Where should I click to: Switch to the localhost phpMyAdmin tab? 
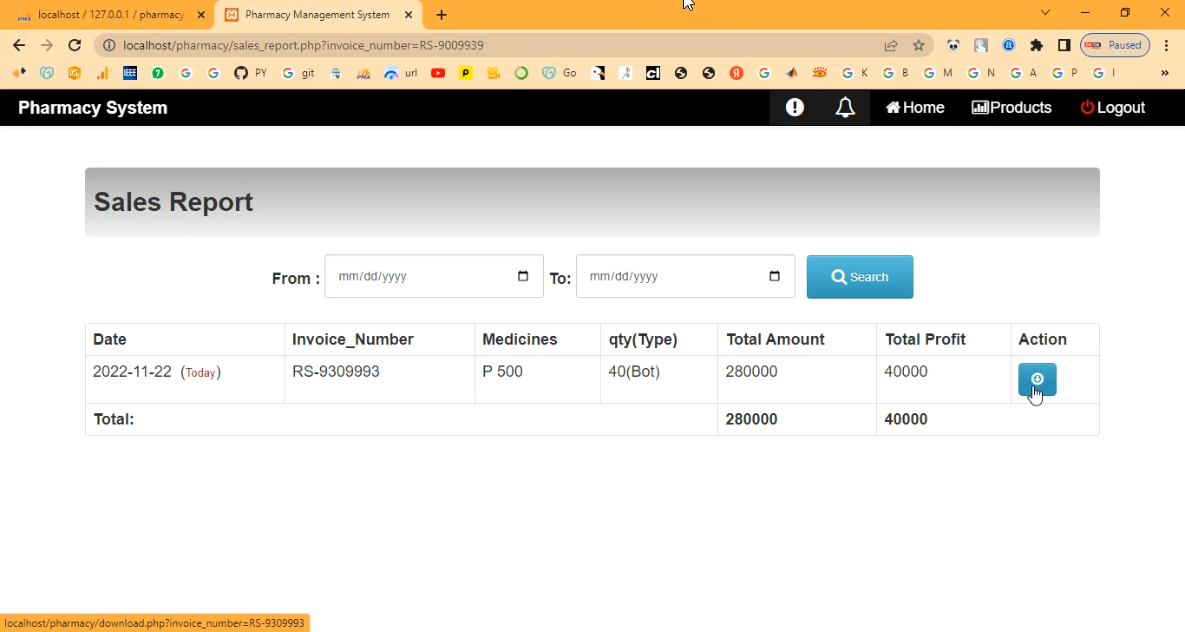105,15
